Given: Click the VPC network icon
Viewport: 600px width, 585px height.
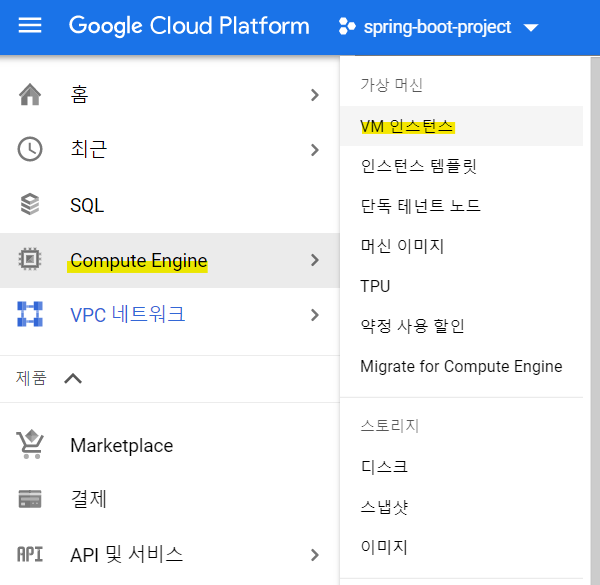Looking at the screenshot, I should (30, 314).
